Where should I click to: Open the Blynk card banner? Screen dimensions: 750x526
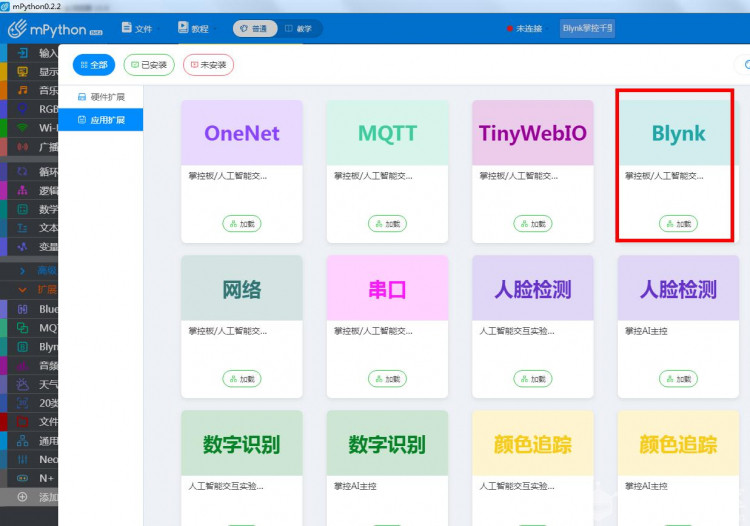[x=678, y=133]
